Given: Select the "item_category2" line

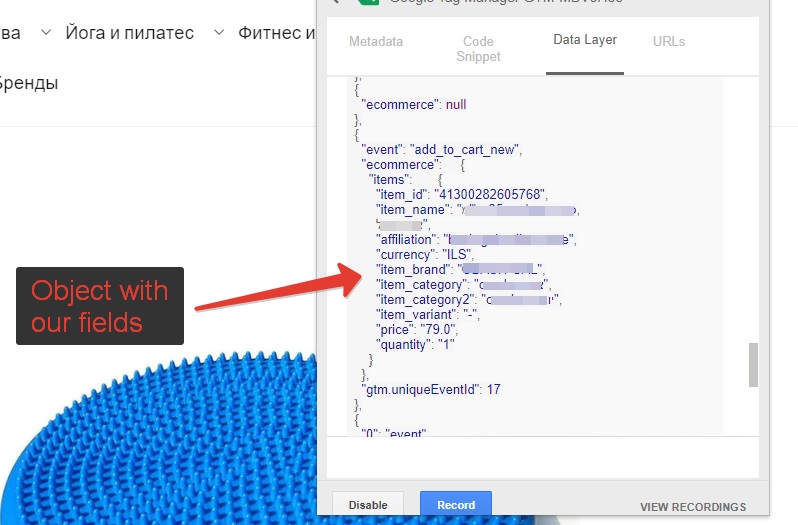Looking at the screenshot, I should pyautogui.click(x=468, y=299).
